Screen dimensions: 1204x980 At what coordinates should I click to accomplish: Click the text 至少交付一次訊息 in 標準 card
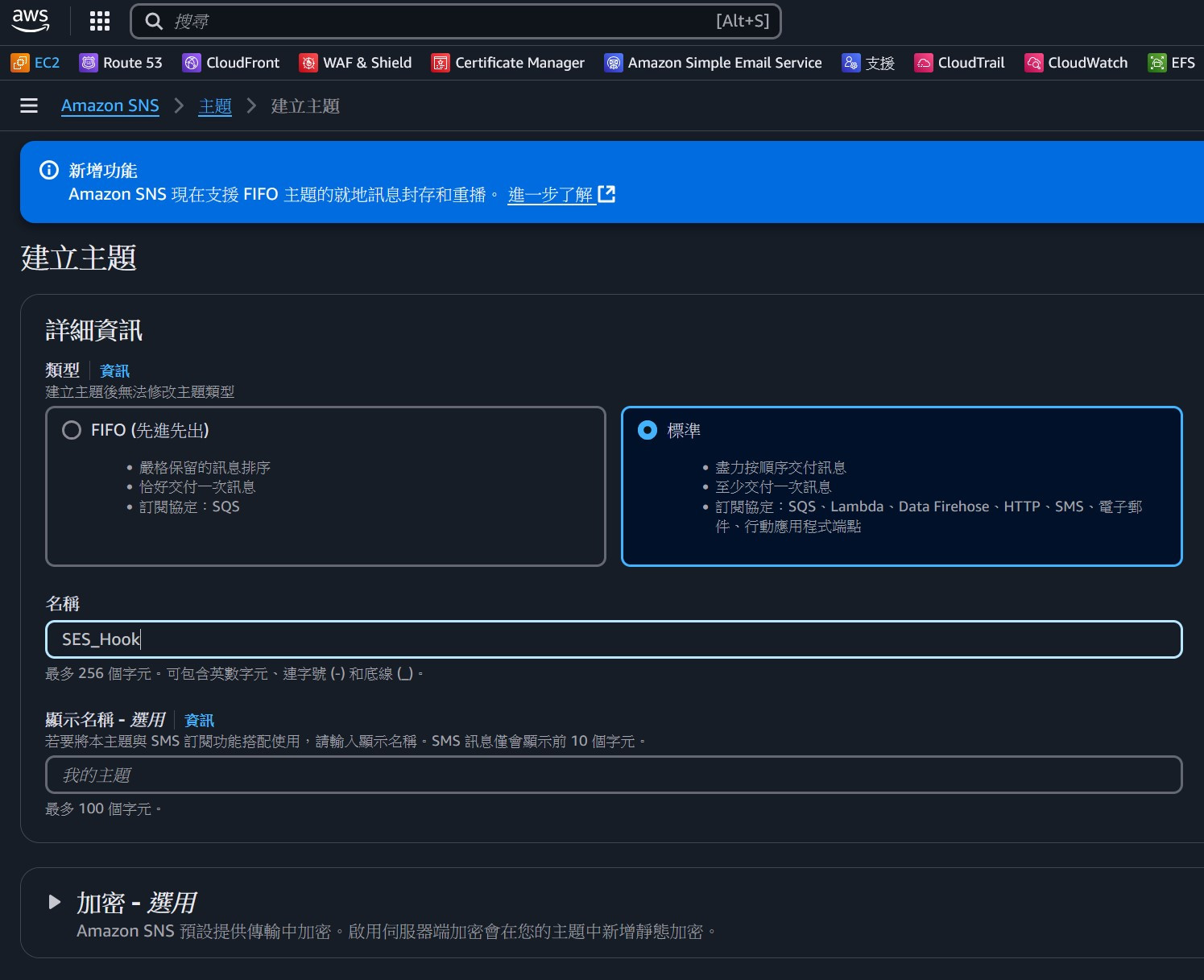coord(773,487)
